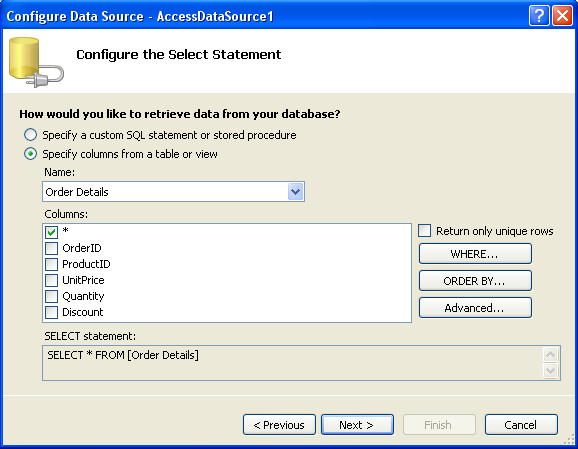Click the help question mark icon
This screenshot has width=578, height=449.
539,16
